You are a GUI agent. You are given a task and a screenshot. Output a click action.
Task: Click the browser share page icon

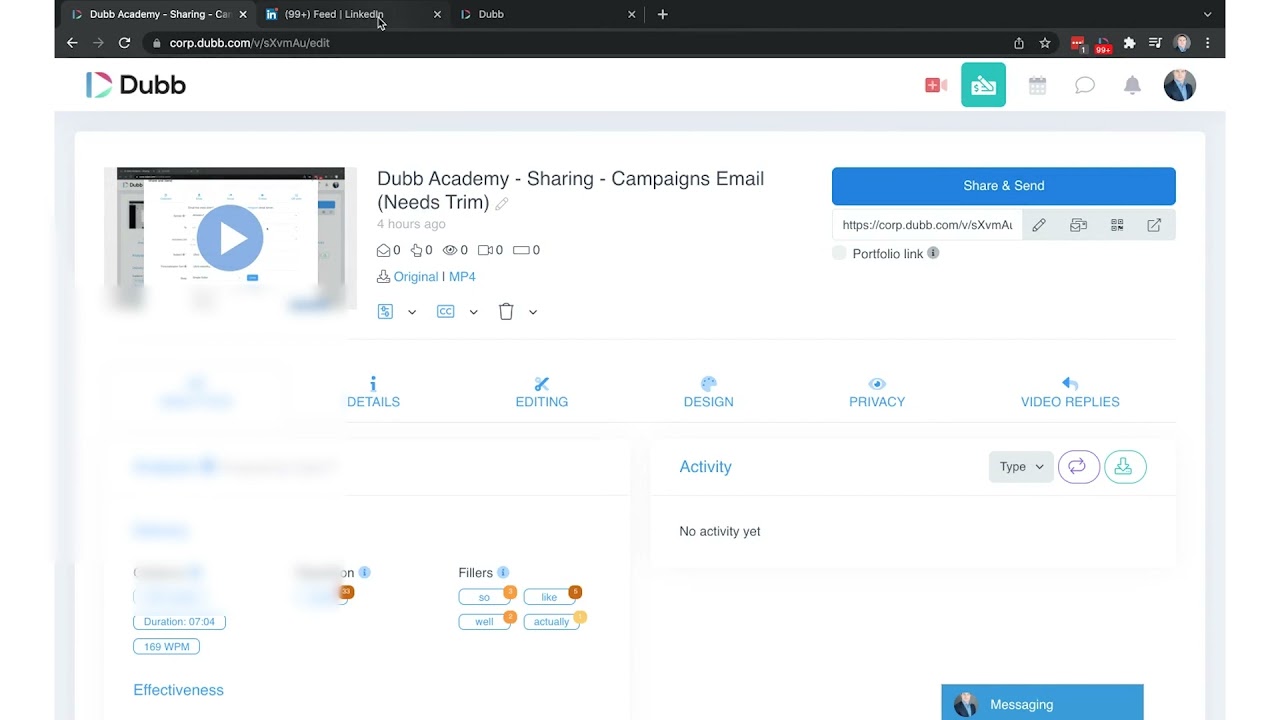[1019, 43]
